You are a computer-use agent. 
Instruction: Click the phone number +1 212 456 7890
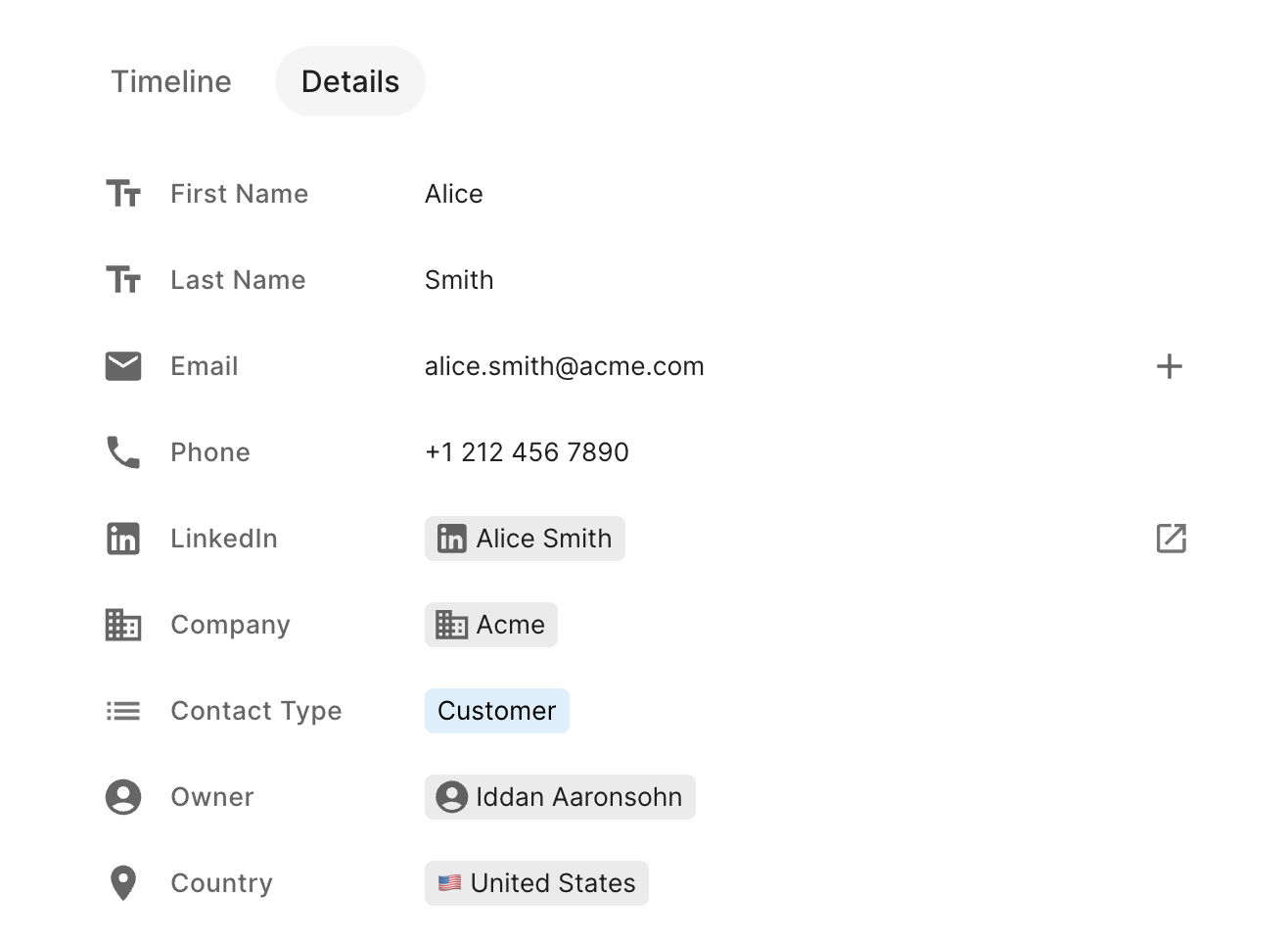tap(527, 452)
